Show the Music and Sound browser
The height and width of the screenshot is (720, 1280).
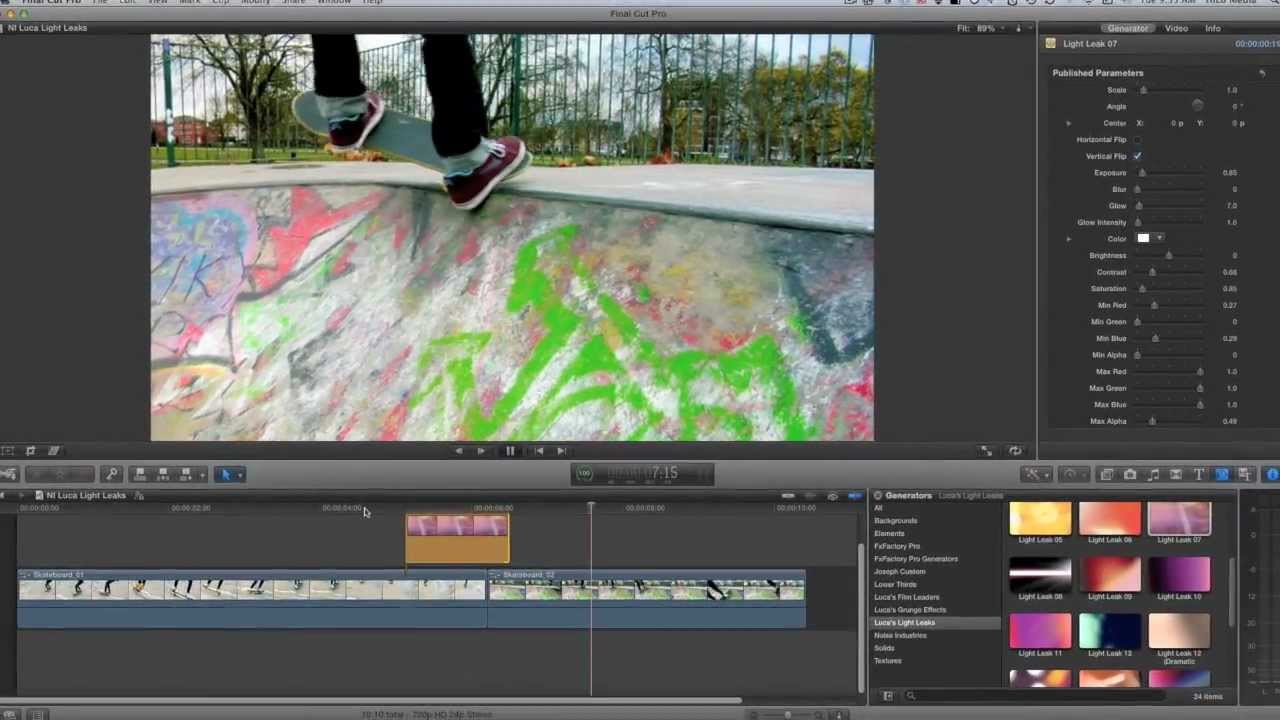pos(1153,475)
